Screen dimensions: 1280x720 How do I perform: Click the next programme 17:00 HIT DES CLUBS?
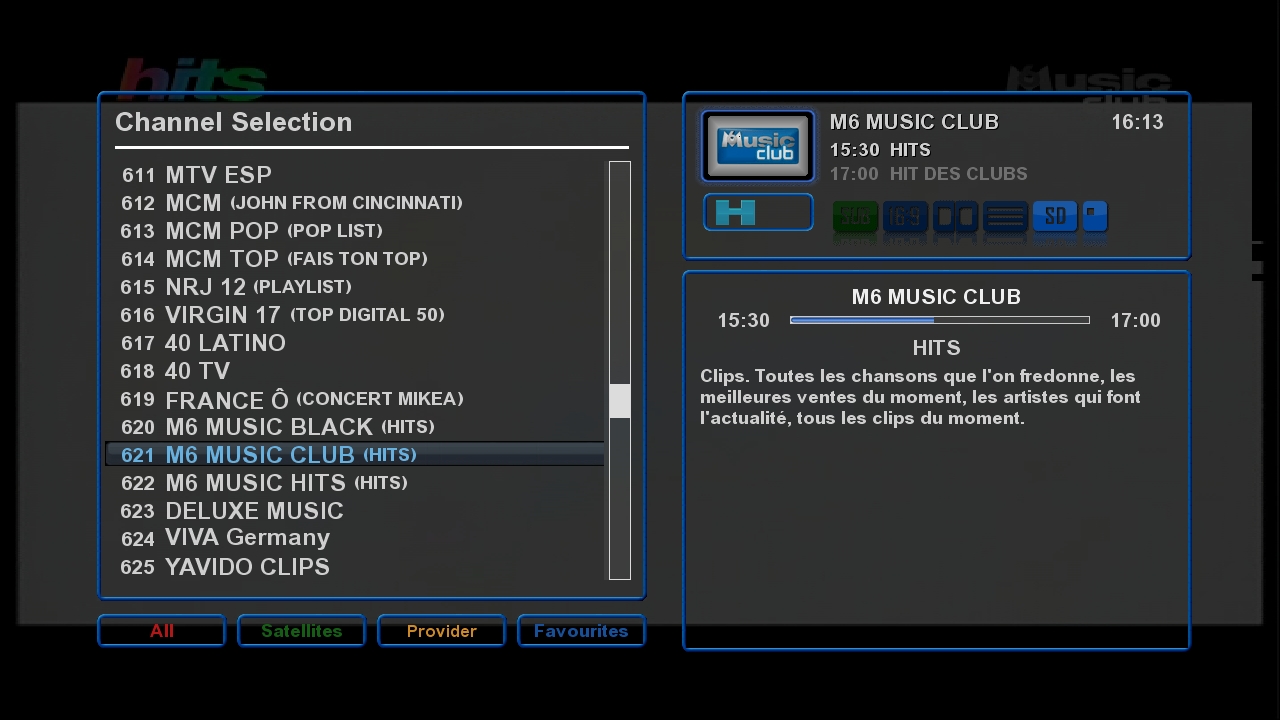tap(928, 174)
